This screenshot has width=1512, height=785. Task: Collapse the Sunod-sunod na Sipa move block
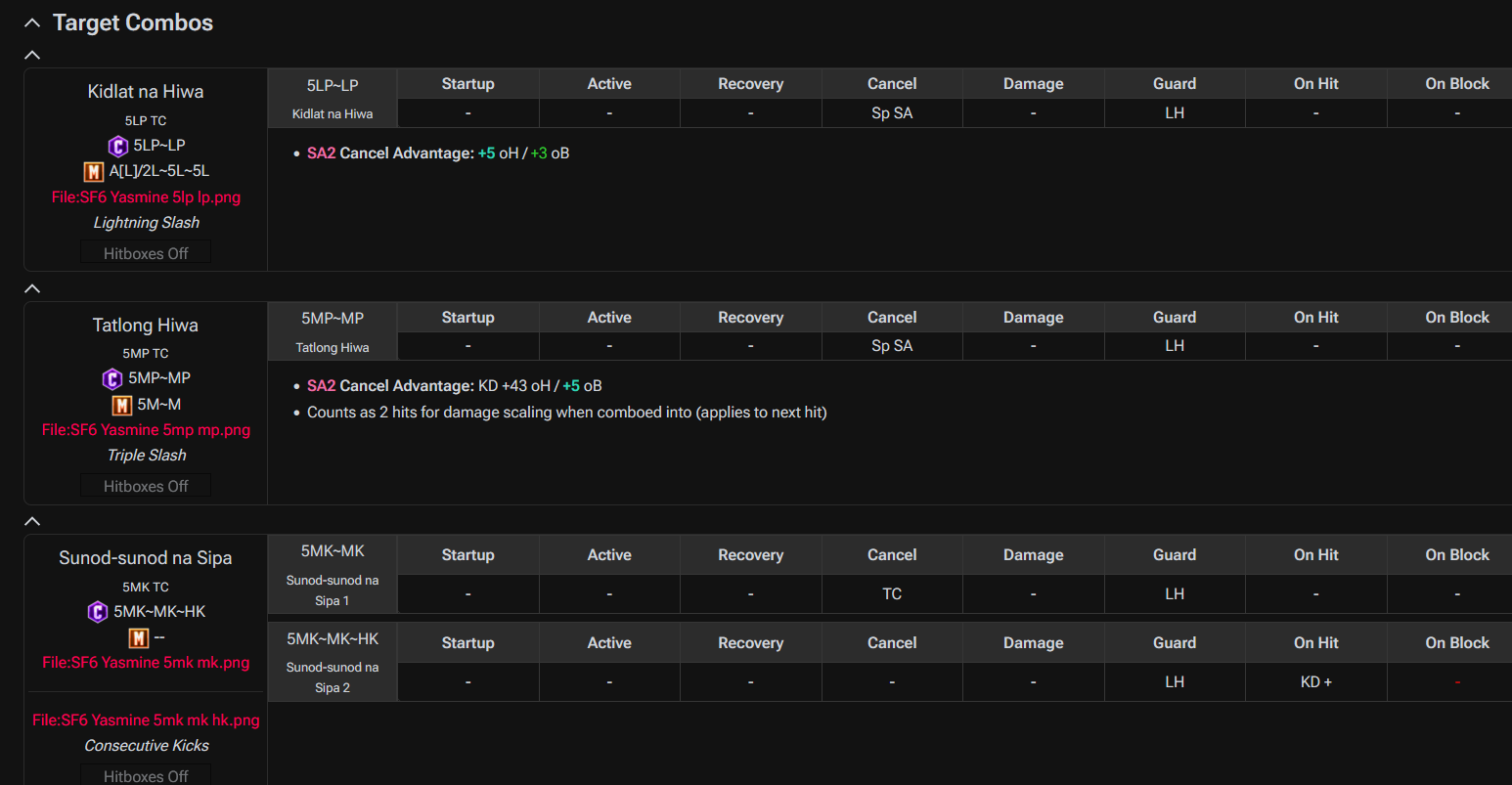(x=32, y=521)
